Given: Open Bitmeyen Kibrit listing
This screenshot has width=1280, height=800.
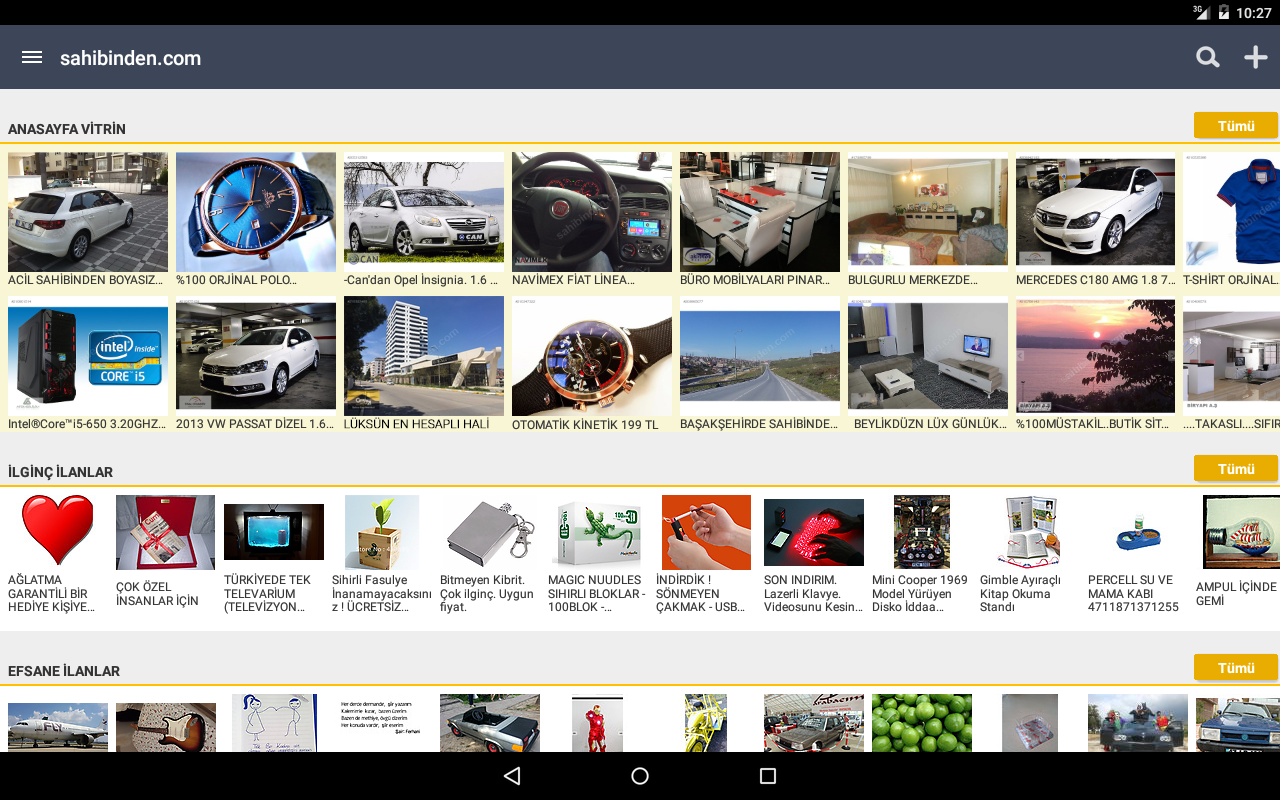Looking at the screenshot, I should point(489,555).
